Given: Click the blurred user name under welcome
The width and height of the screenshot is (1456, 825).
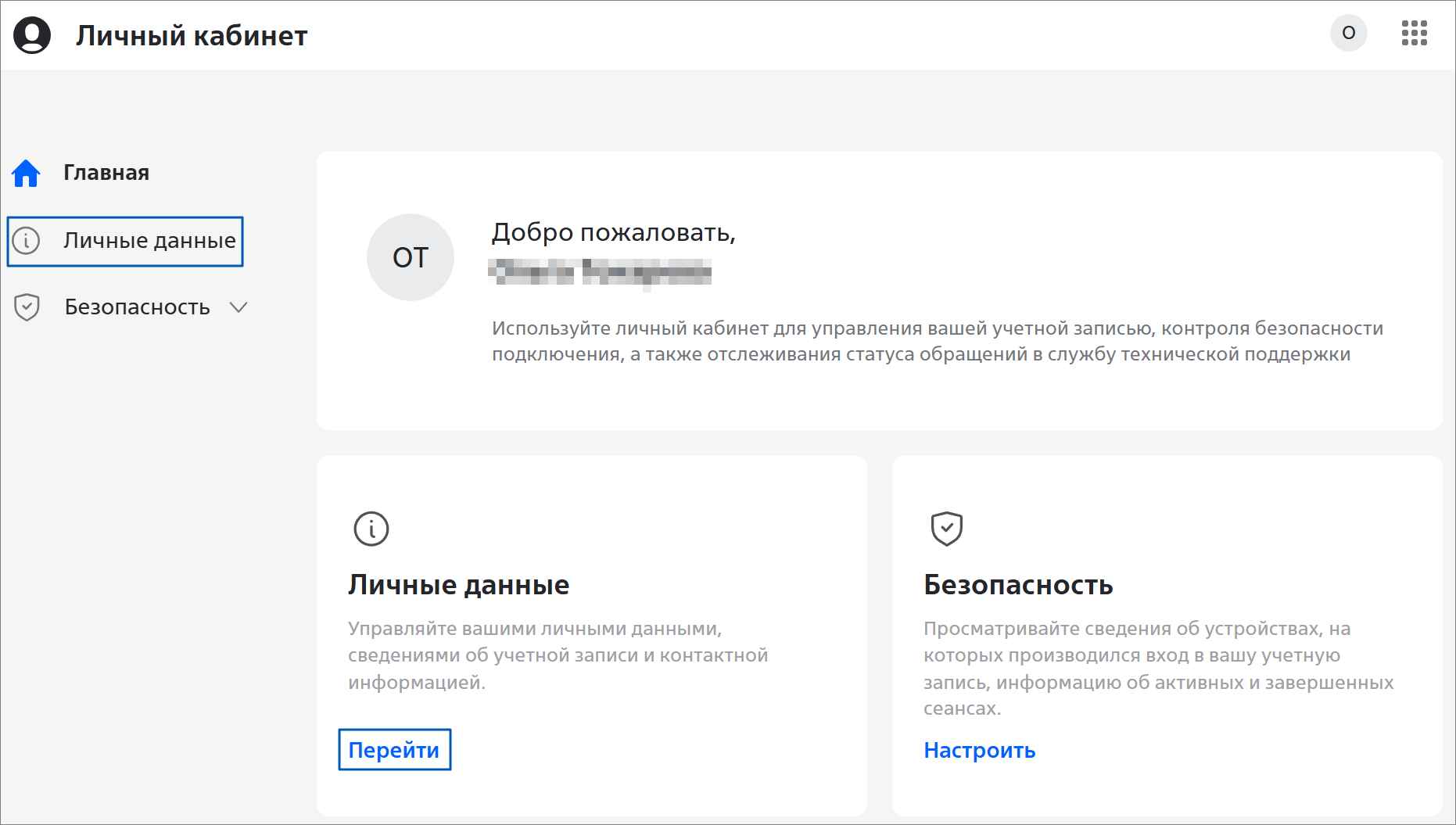Looking at the screenshot, I should (x=600, y=272).
